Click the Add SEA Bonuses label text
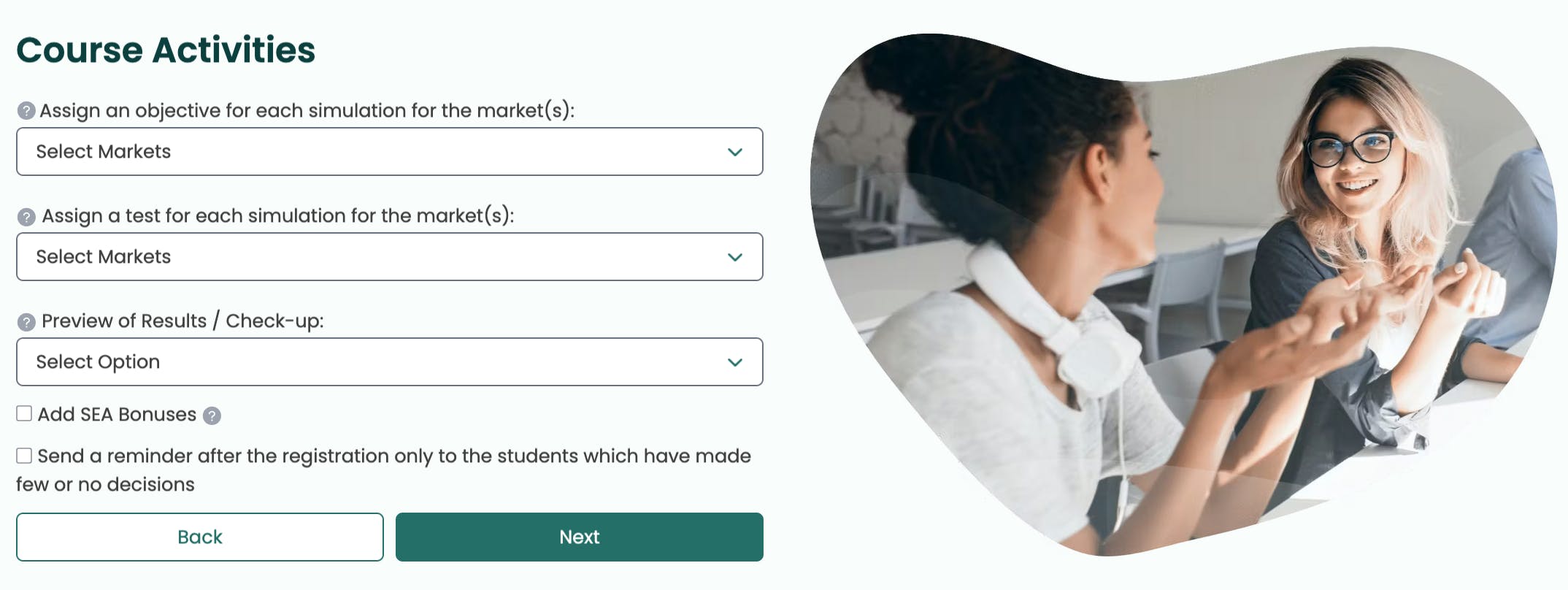 pos(117,415)
